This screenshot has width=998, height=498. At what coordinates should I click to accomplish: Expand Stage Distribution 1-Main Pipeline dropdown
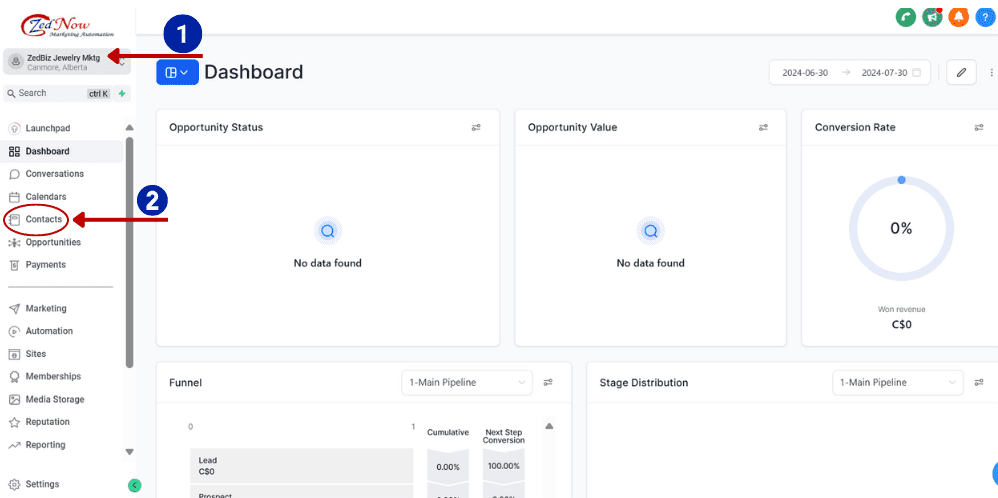point(898,383)
